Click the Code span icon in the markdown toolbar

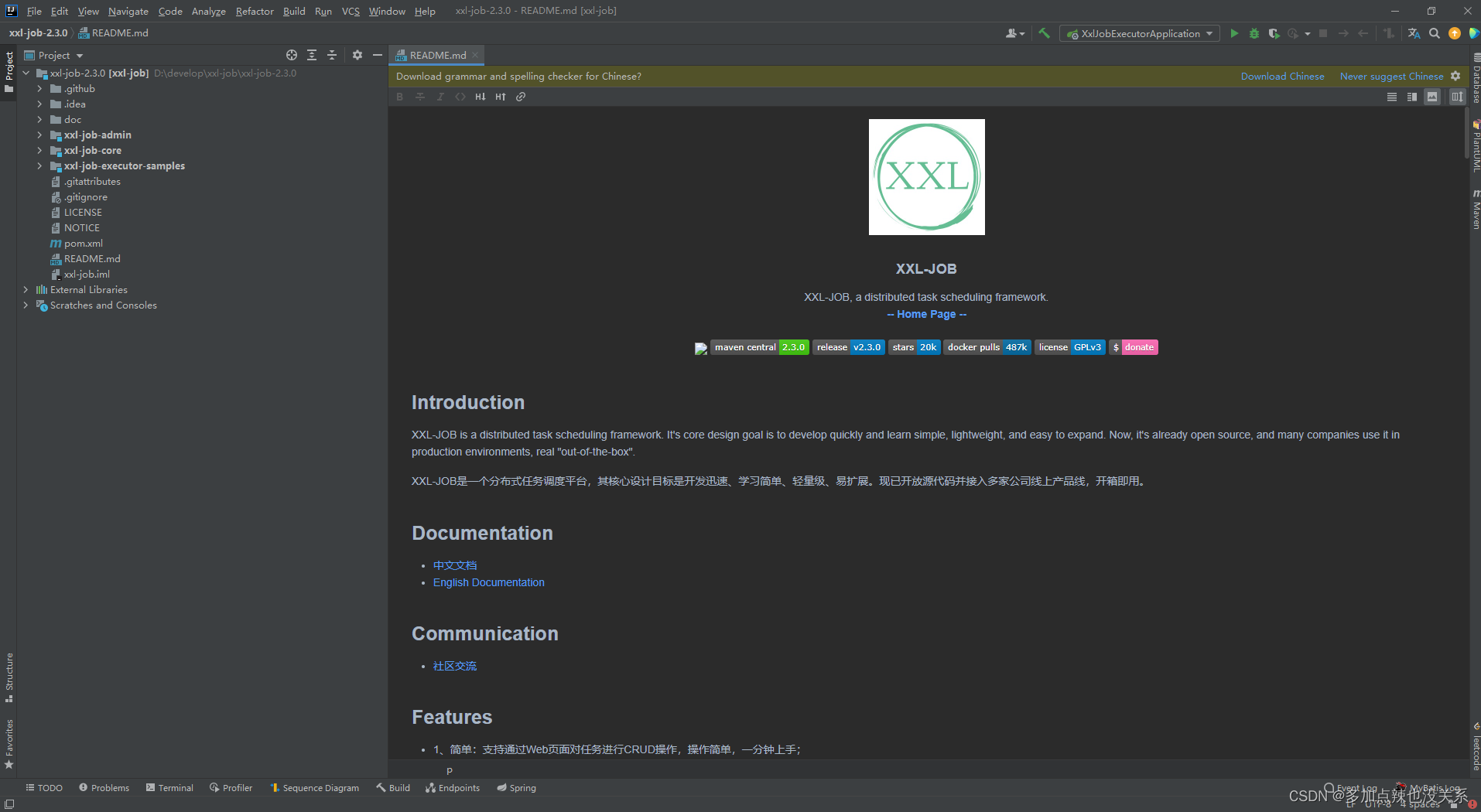point(460,97)
